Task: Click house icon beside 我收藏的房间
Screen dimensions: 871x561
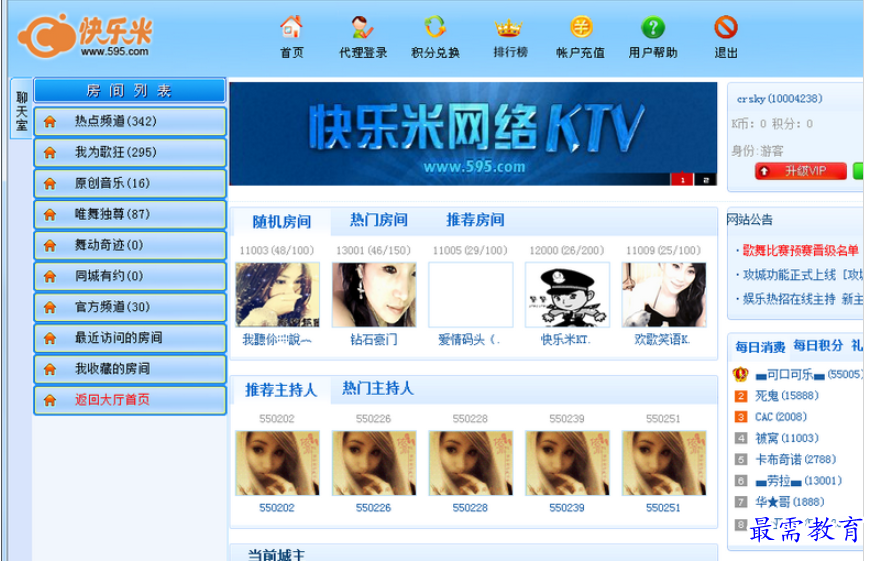Action: coord(50,369)
